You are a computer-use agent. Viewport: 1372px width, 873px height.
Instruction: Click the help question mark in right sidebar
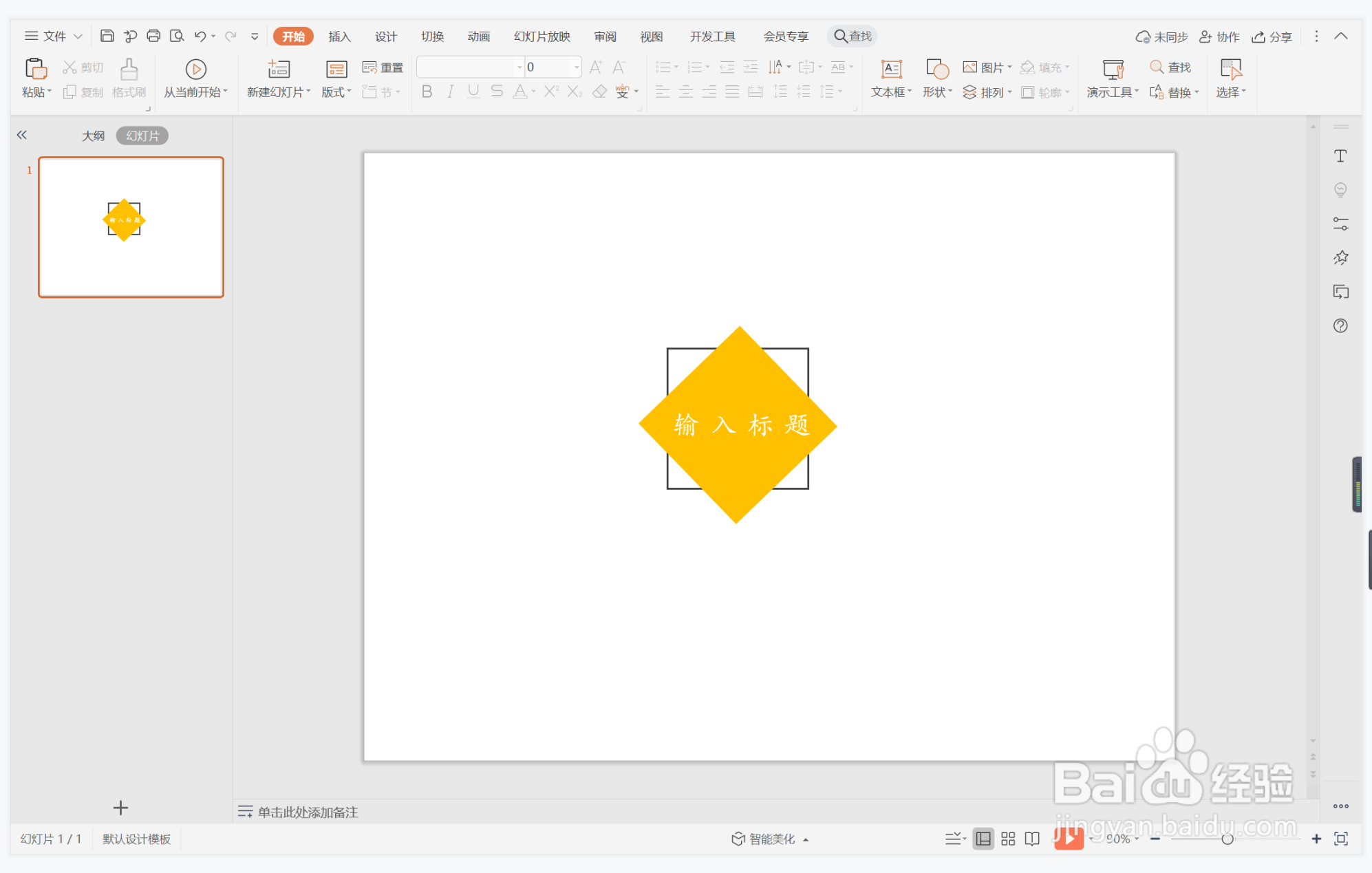1340,326
